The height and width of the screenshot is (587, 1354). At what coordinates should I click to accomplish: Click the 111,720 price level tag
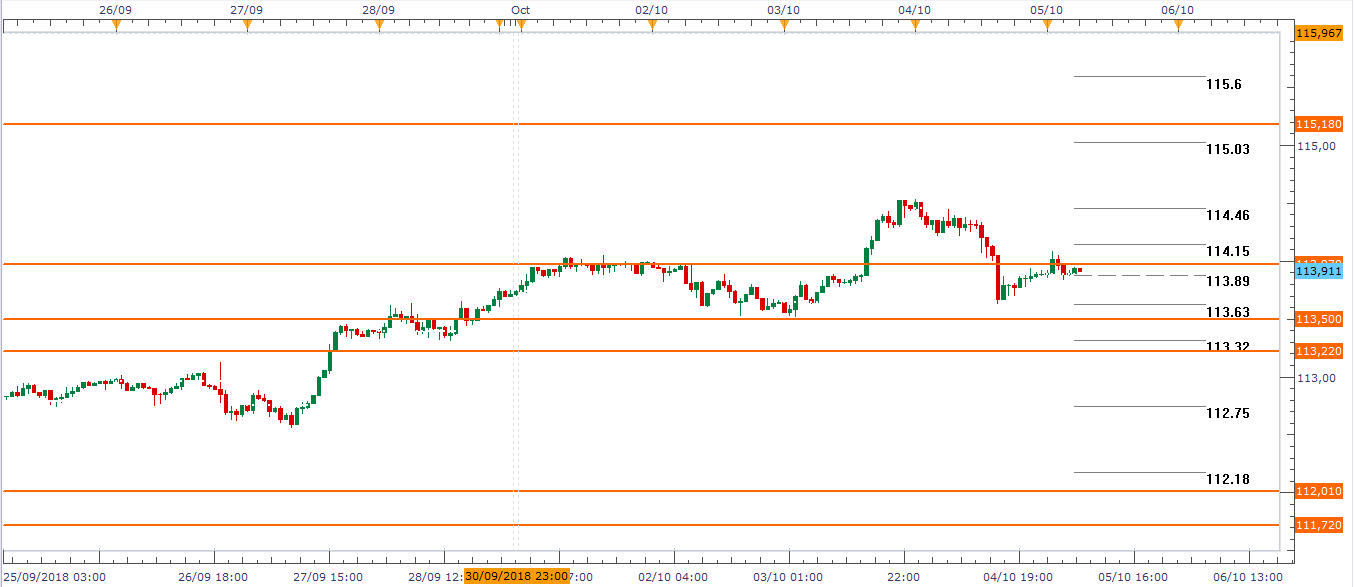point(1318,525)
